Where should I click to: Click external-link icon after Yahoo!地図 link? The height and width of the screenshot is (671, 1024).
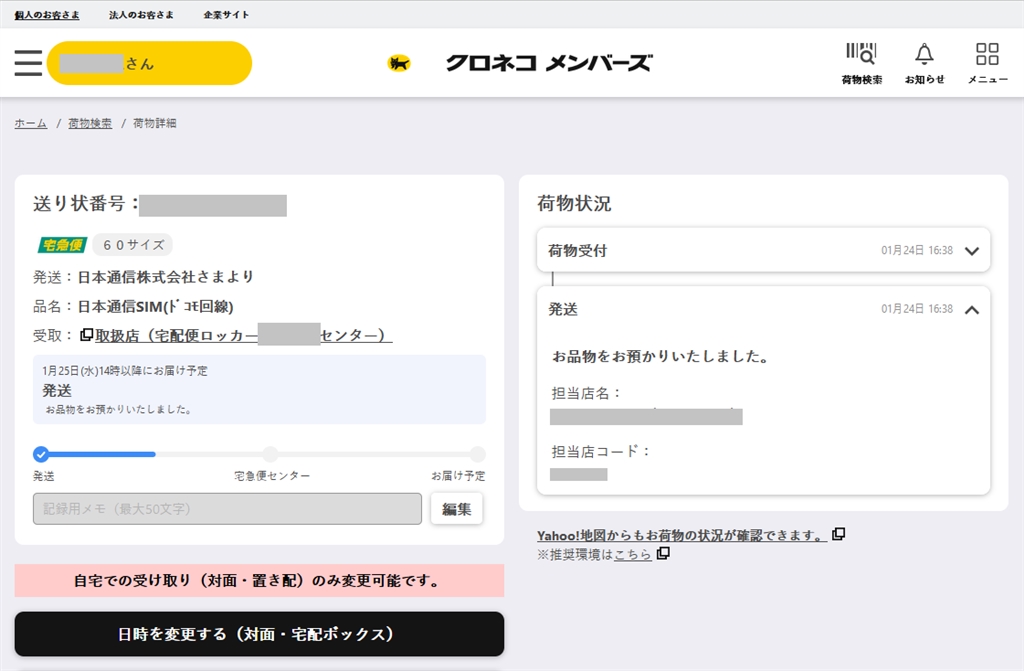[839, 534]
